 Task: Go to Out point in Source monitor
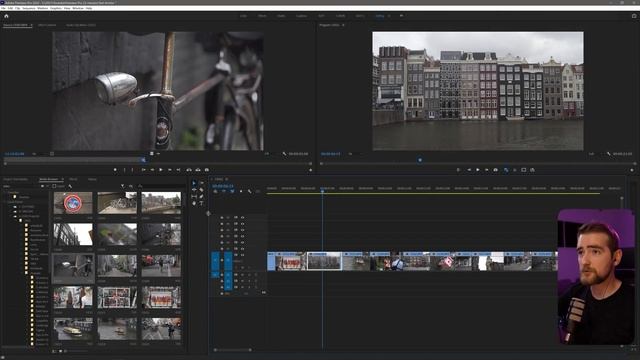click(178, 170)
